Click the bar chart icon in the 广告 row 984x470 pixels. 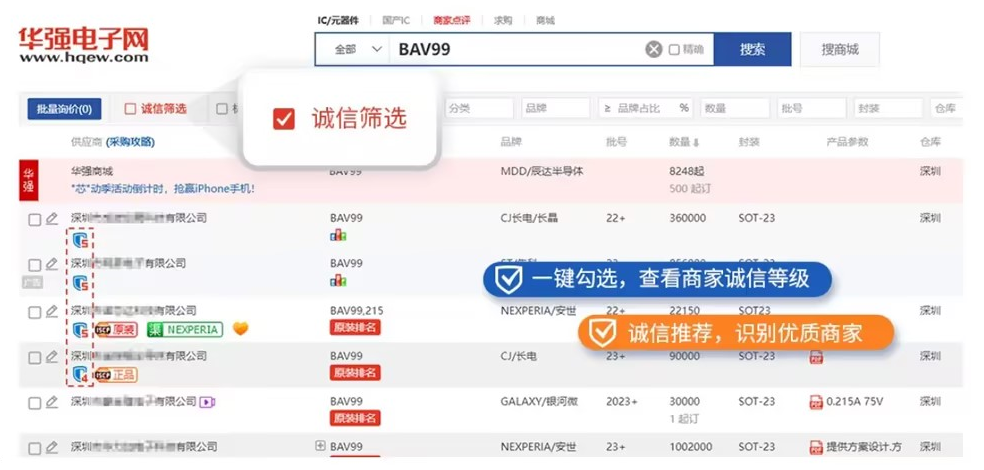[x=338, y=280]
